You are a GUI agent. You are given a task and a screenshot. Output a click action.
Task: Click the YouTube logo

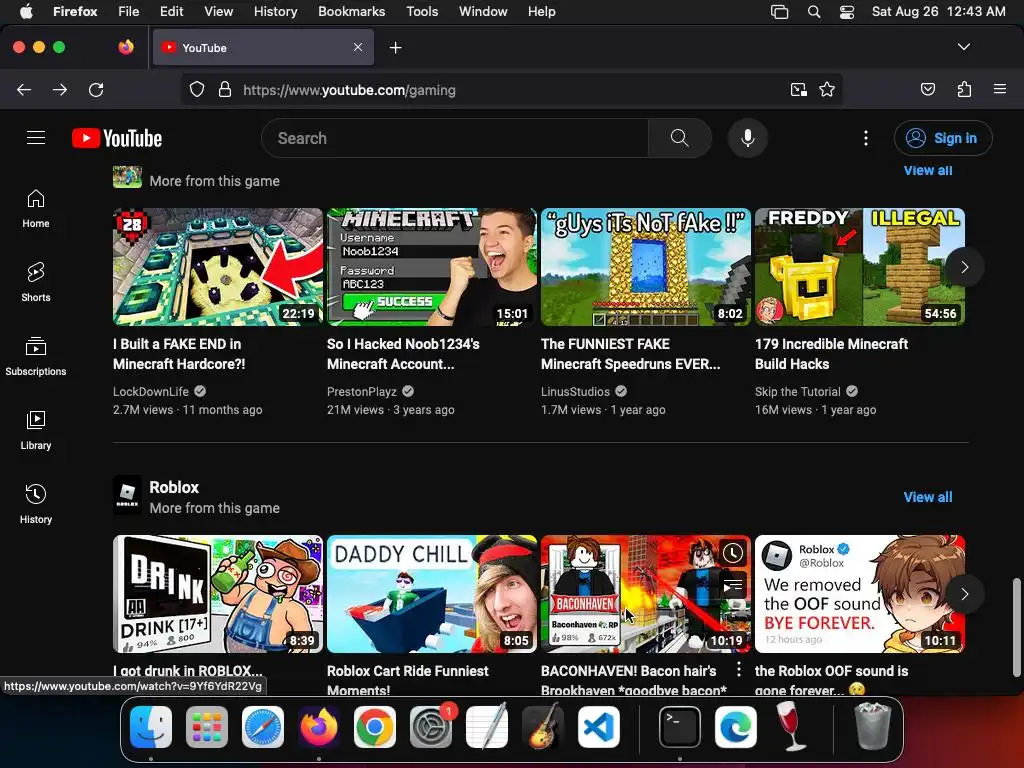pyautogui.click(x=117, y=138)
